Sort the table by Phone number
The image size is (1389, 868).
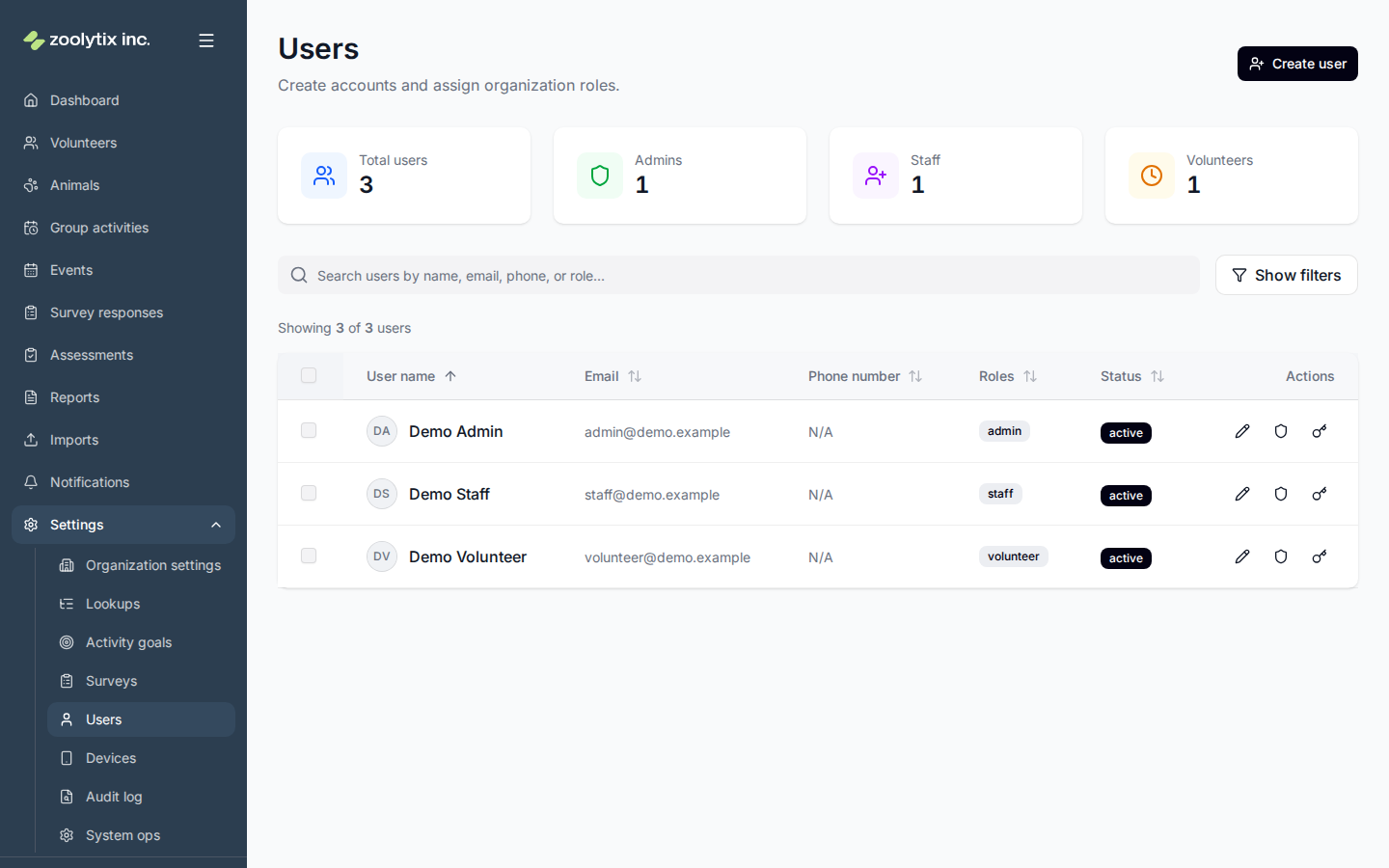[865, 376]
